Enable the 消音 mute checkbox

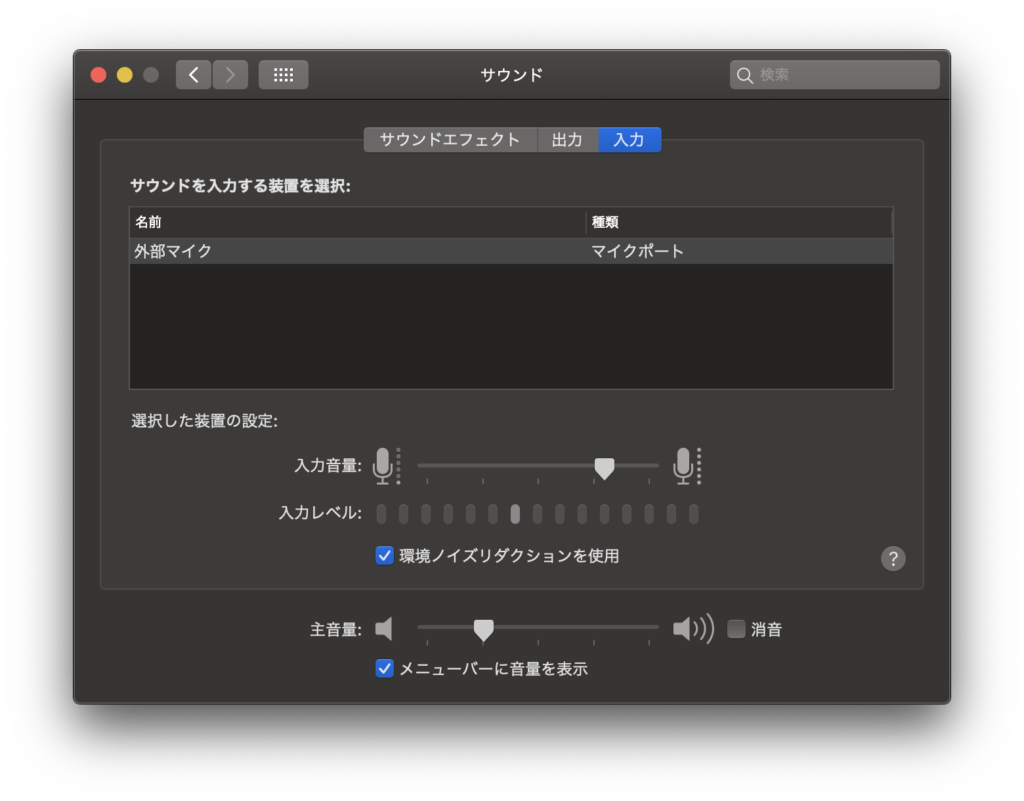(736, 629)
